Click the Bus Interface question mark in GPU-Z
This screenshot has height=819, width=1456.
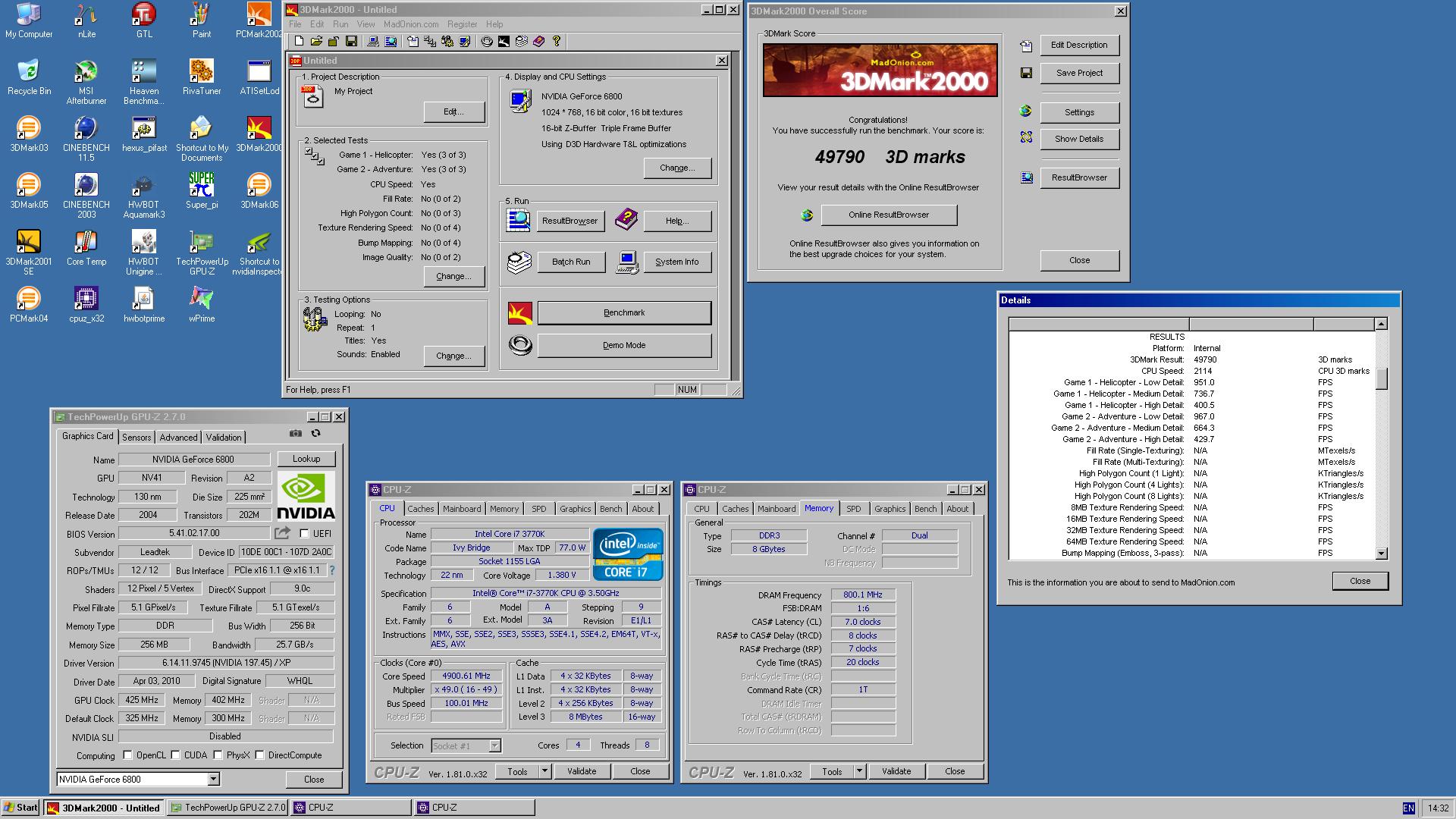(331, 570)
